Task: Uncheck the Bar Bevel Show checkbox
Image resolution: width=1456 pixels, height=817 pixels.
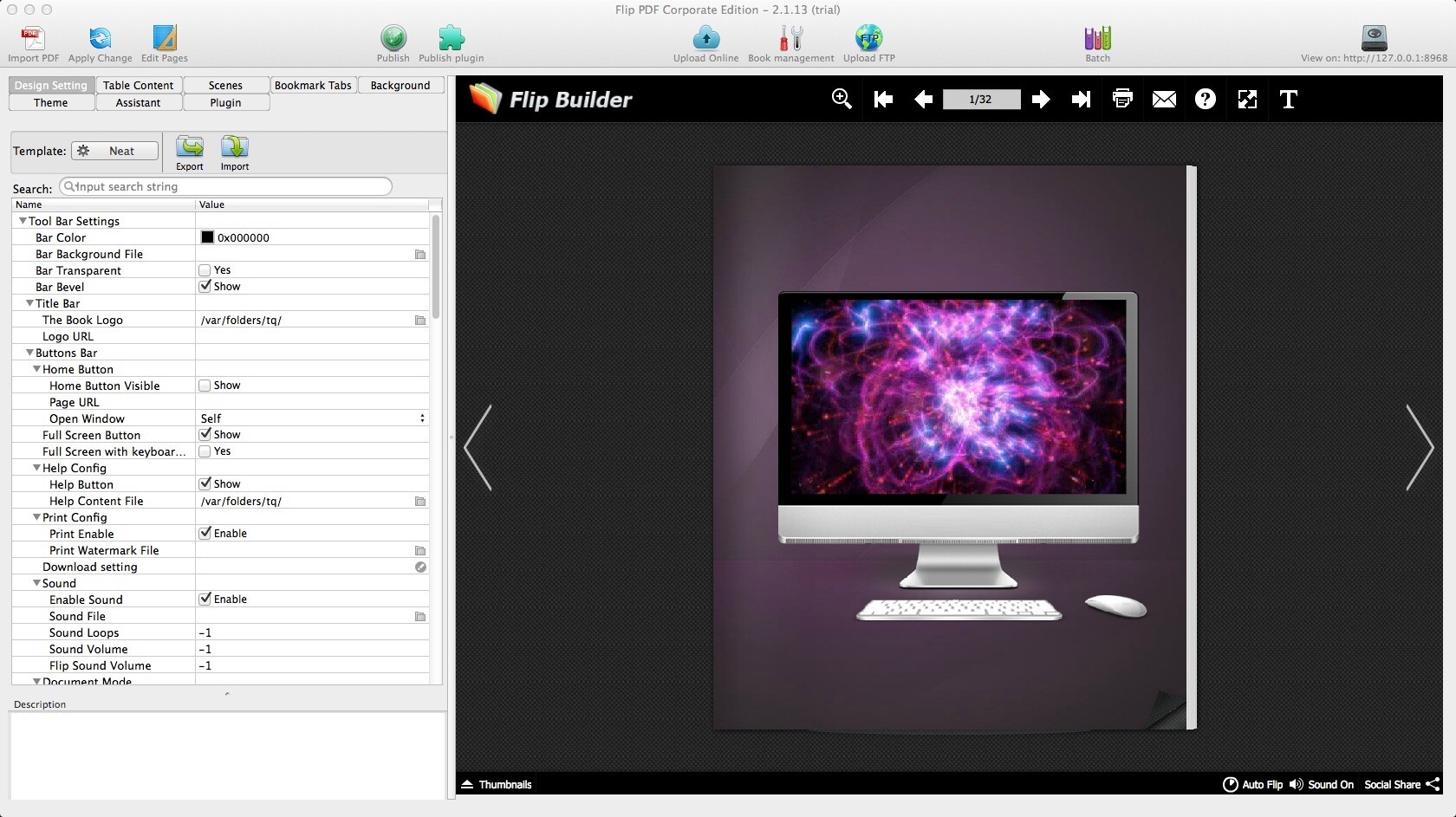Action: click(x=205, y=286)
